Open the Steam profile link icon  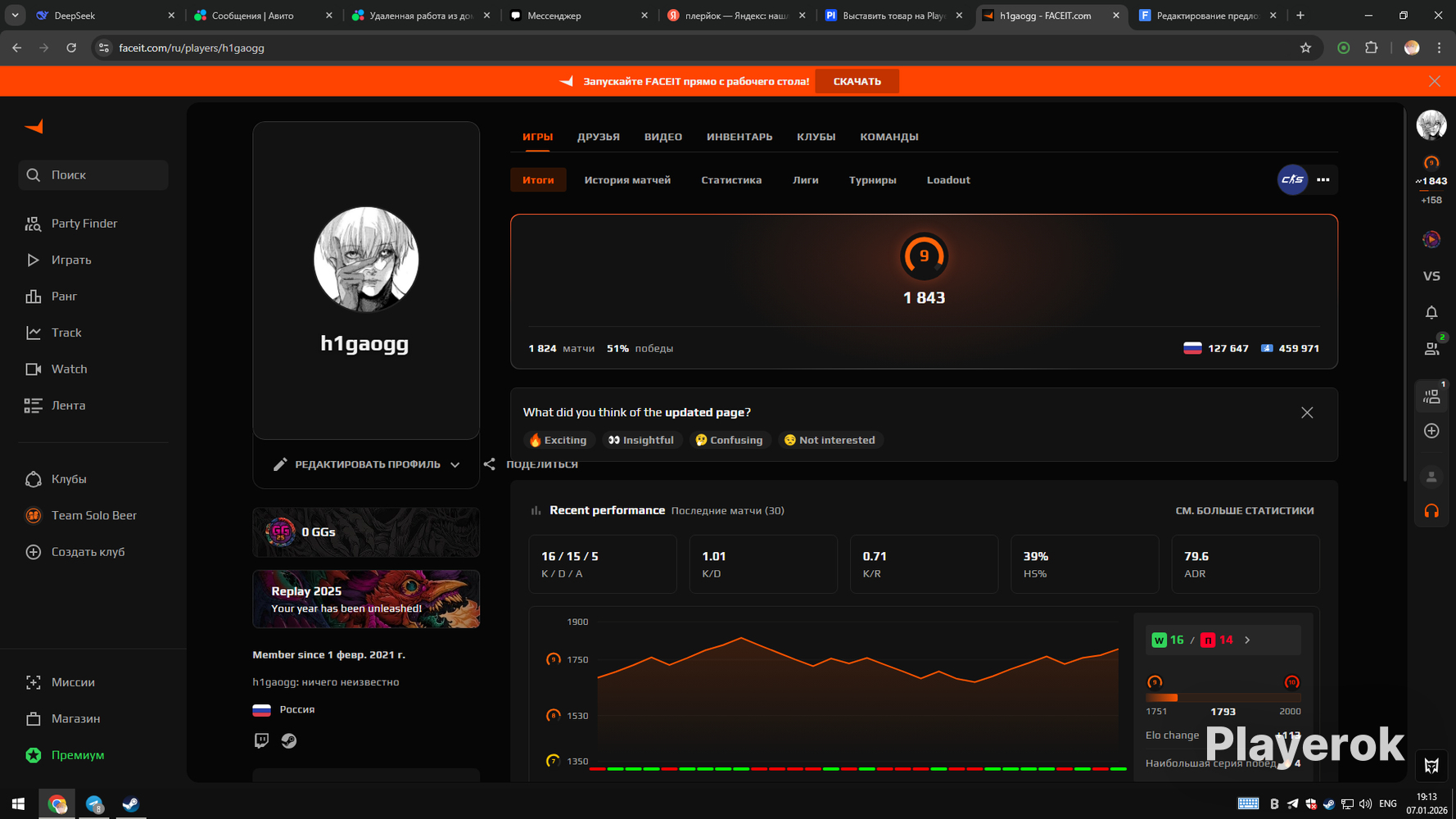pos(289,741)
